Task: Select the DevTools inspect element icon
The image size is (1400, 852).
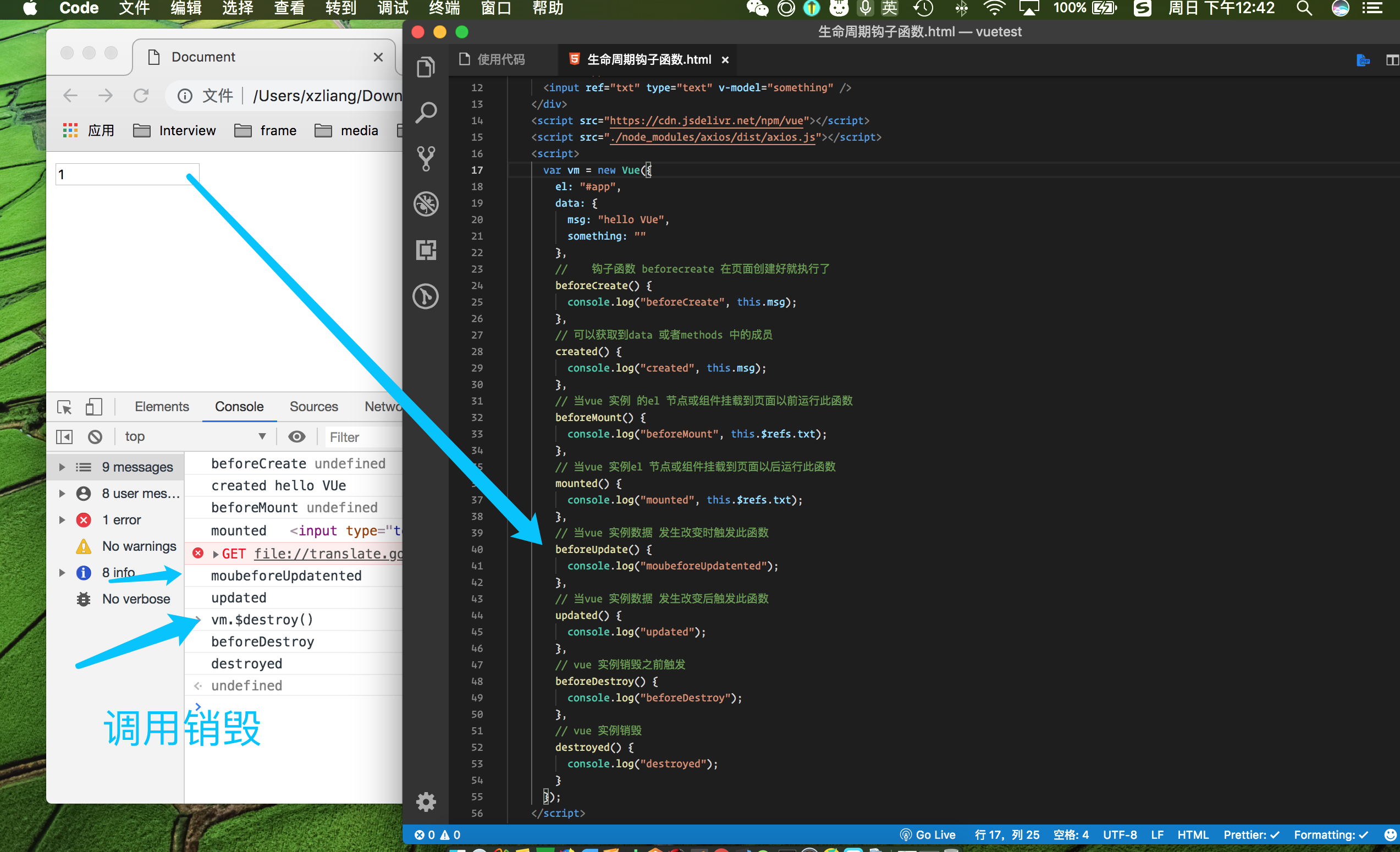Action: (x=64, y=407)
